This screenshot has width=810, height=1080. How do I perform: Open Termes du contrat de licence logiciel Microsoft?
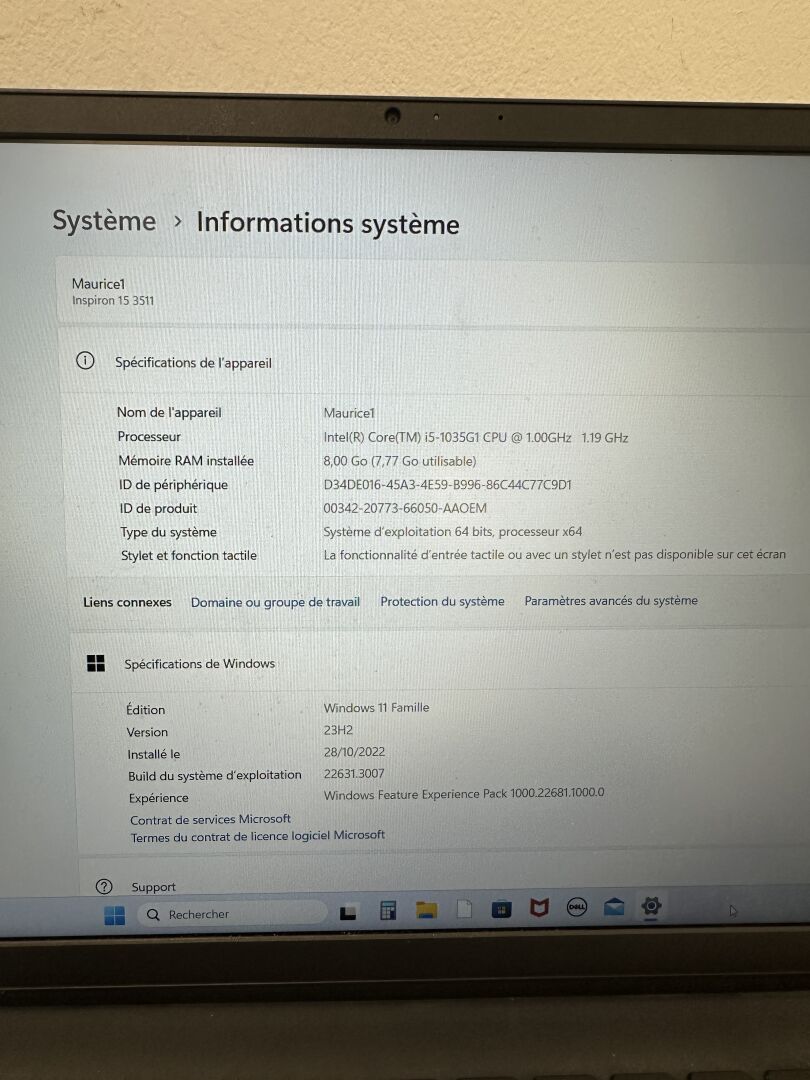(x=258, y=836)
